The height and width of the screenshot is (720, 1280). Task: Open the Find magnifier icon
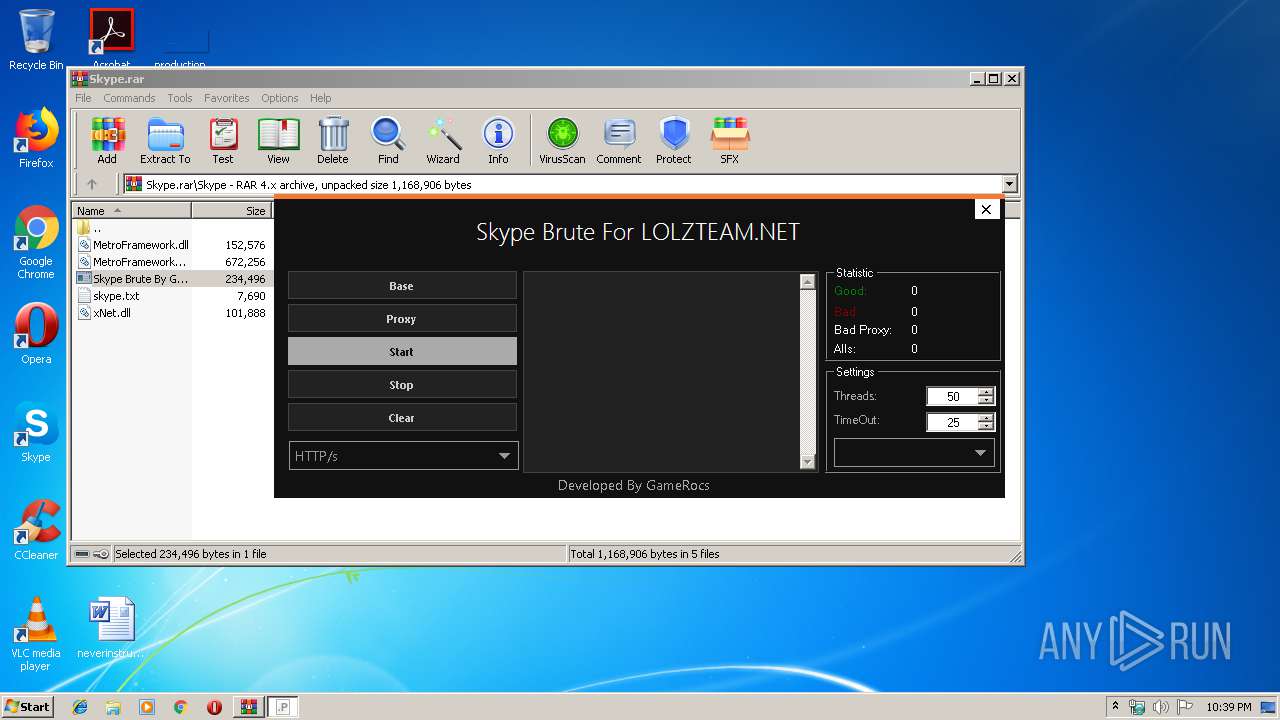click(x=388, y=140)
